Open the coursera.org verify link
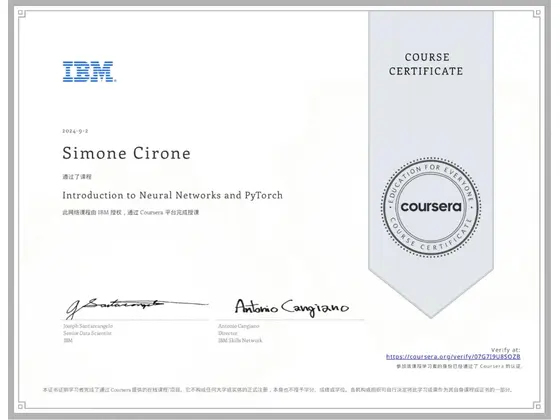This screenshot has width=560, height=420. [453, 356]
